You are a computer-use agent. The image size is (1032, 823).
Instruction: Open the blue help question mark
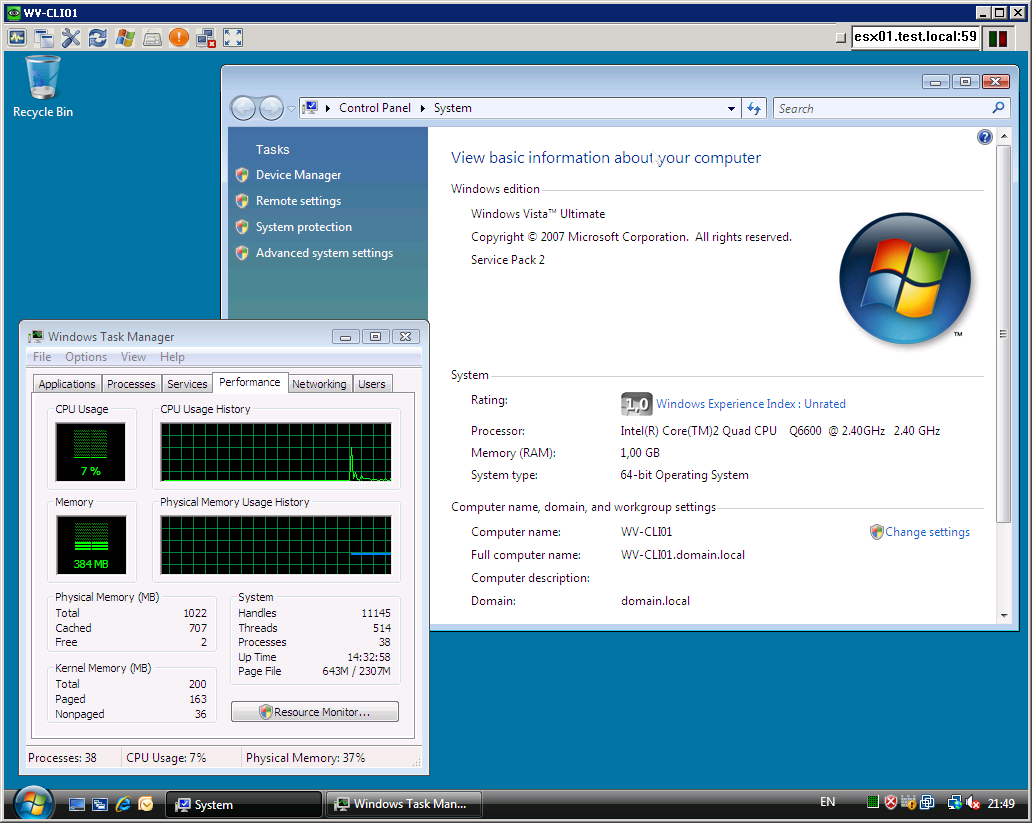click(x=985, y=137)
